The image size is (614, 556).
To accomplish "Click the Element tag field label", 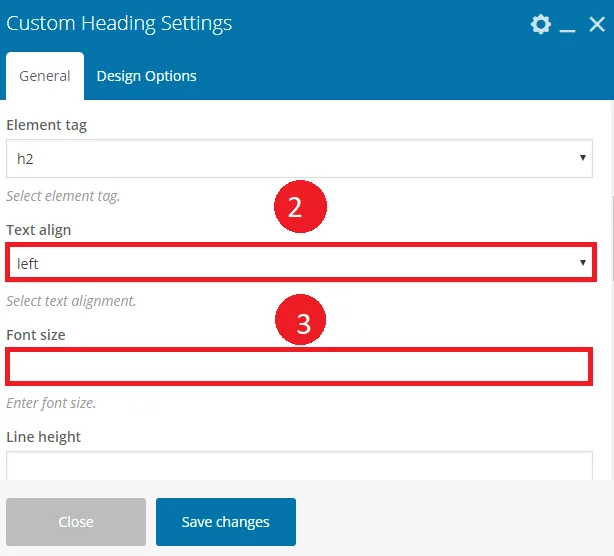I will (x=46, y=125).
